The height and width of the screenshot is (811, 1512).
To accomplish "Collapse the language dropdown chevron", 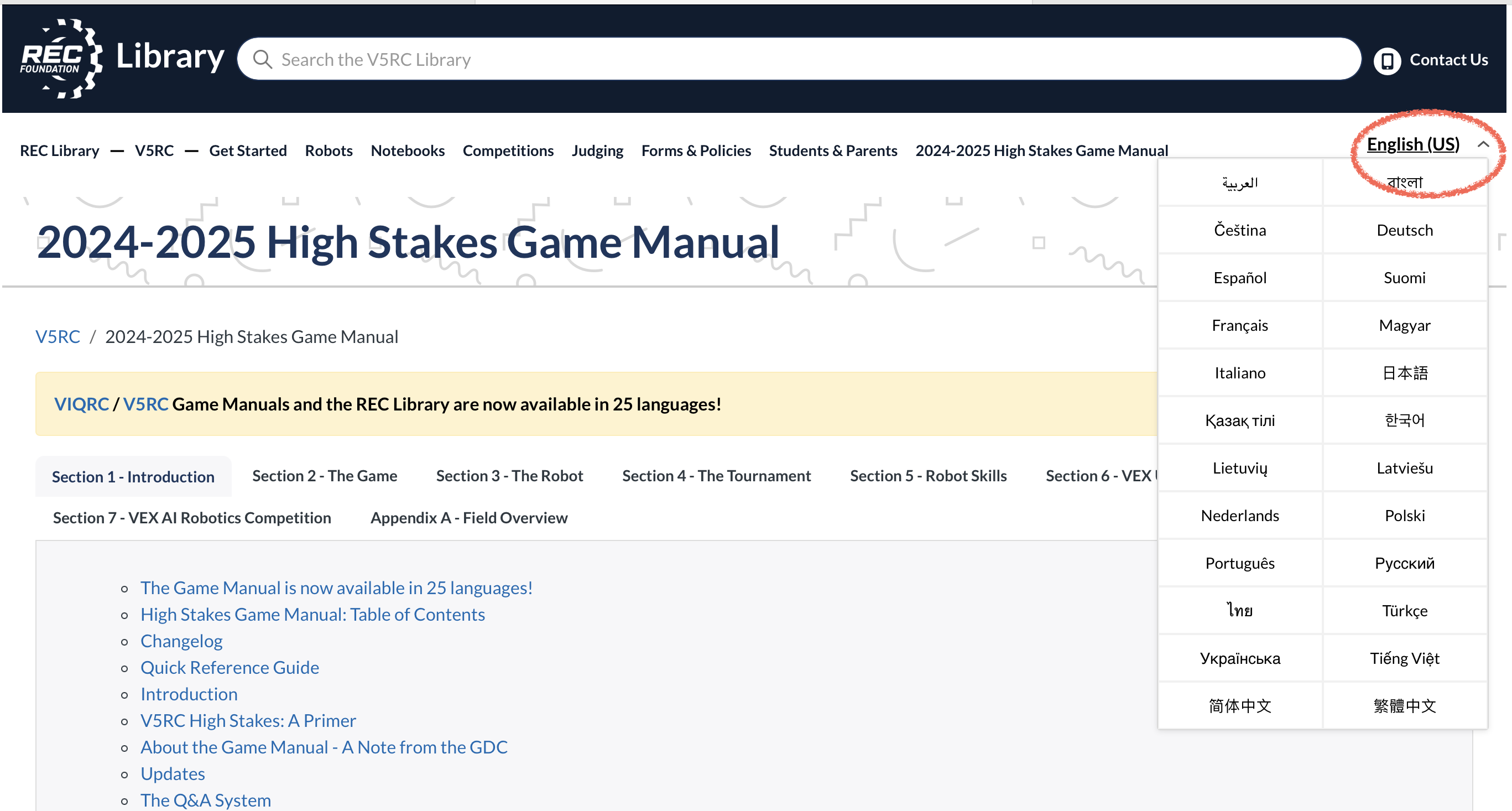I will [1483, 144].
